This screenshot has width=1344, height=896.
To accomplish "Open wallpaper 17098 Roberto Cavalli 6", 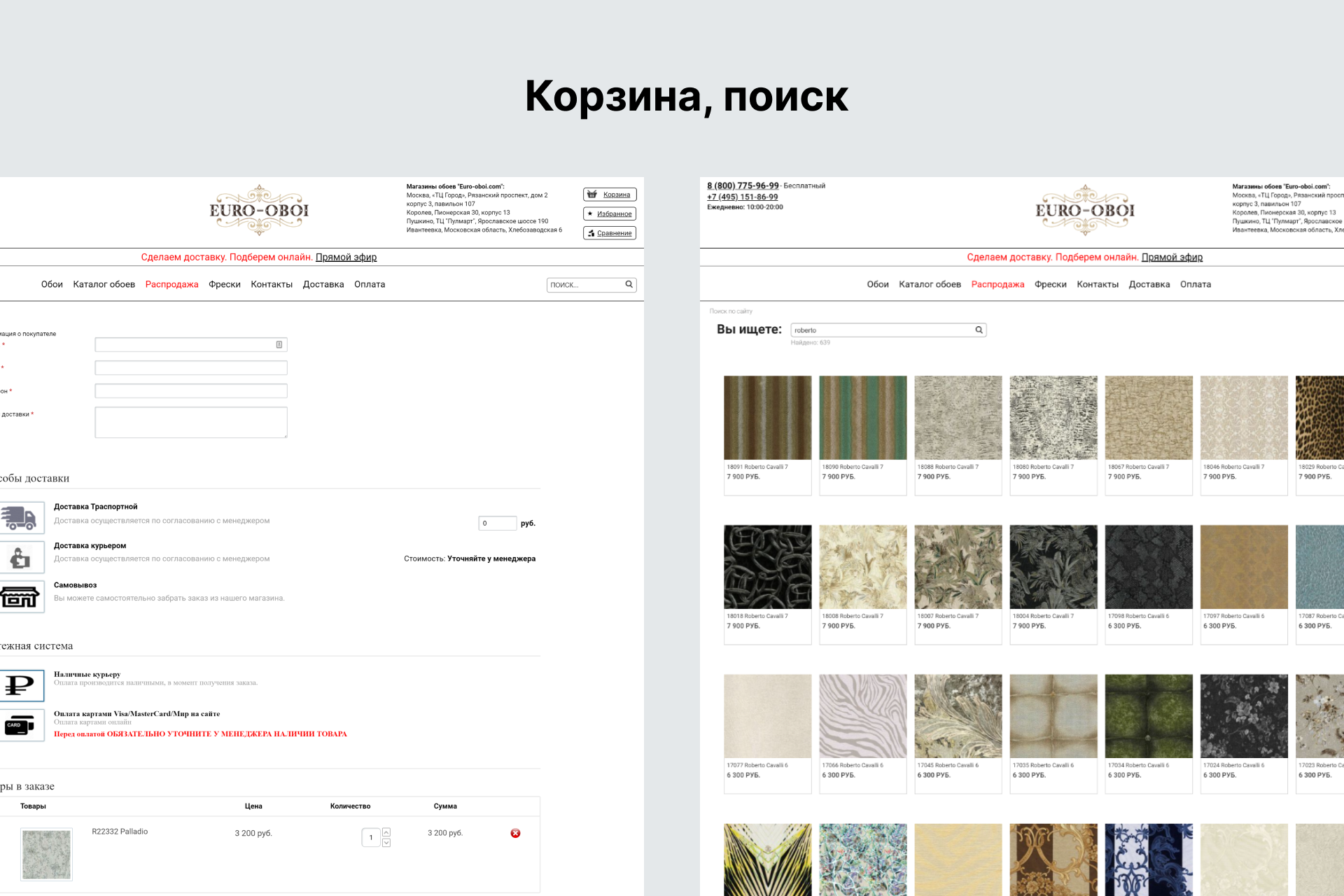I will point(1149,584).
